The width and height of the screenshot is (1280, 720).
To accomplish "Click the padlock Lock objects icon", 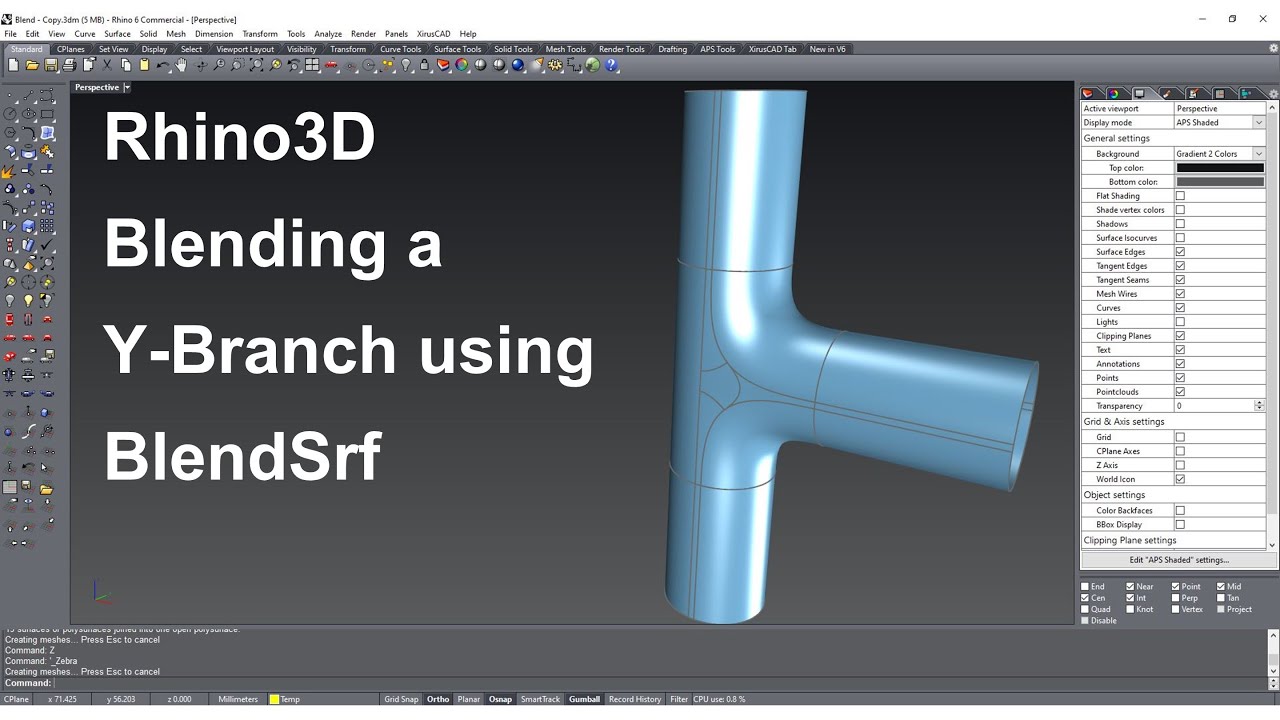I will pos(424,65).
